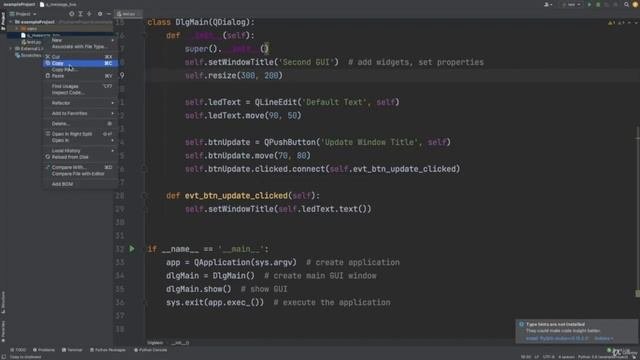
Task: Click the yellow warnings indicator in editor corner
Action: (611, 23)
